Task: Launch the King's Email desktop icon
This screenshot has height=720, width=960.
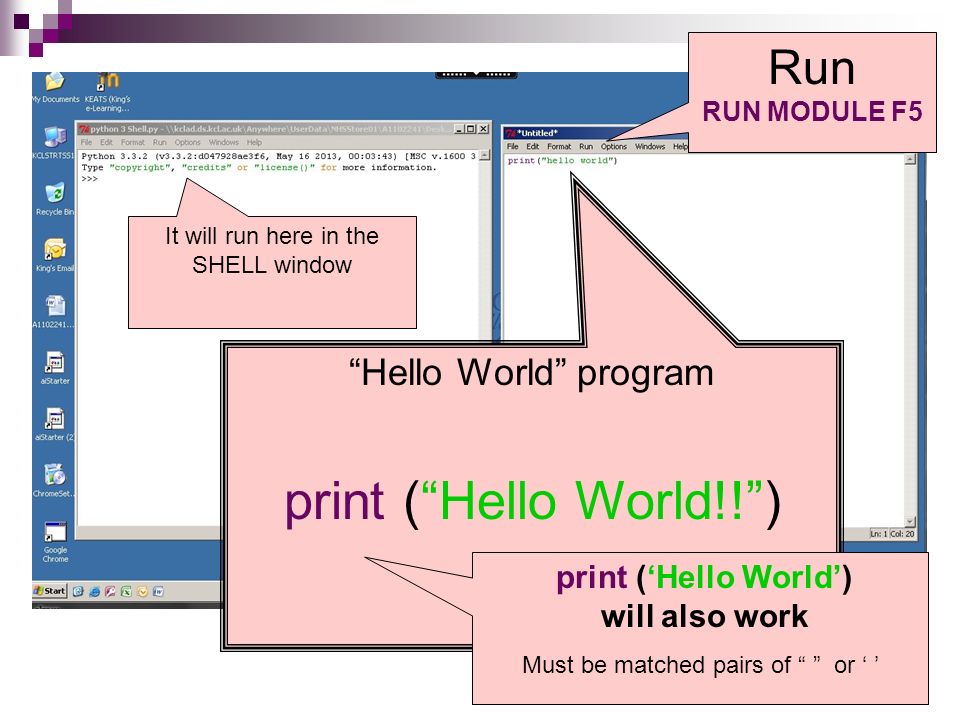Action: [54, 255]
